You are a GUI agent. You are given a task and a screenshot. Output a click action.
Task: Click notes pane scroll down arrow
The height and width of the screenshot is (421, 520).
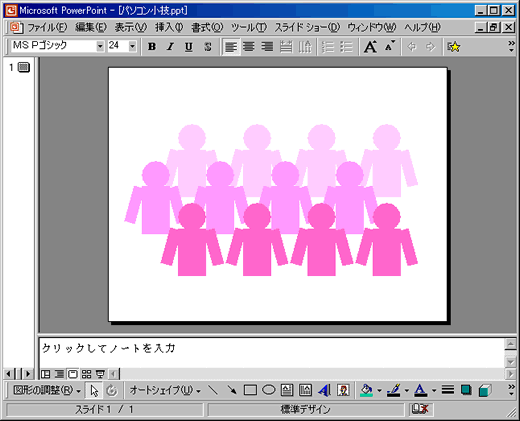click(511, 361)
